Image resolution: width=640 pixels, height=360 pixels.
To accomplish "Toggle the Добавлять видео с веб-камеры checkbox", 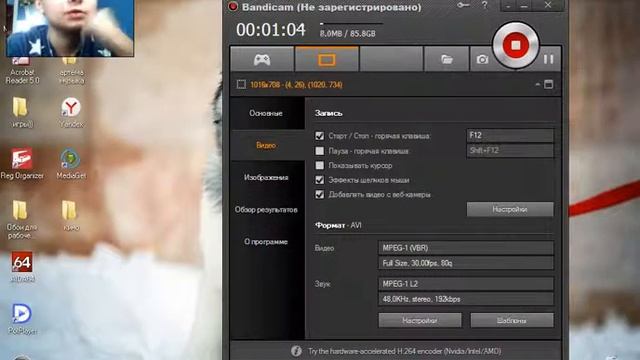I will pyautogui.click(x=320, y=195).
